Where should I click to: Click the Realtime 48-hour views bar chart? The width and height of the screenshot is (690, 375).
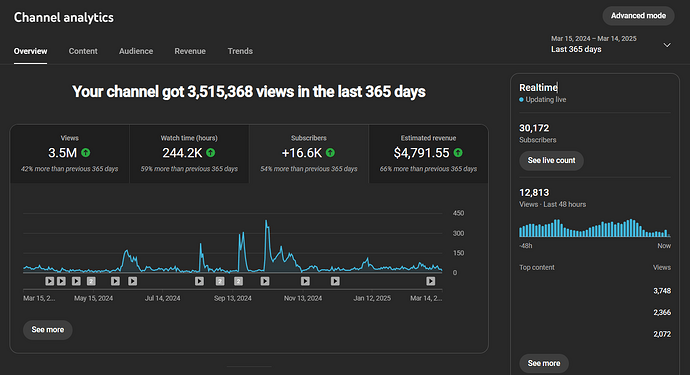click(595, 228)
